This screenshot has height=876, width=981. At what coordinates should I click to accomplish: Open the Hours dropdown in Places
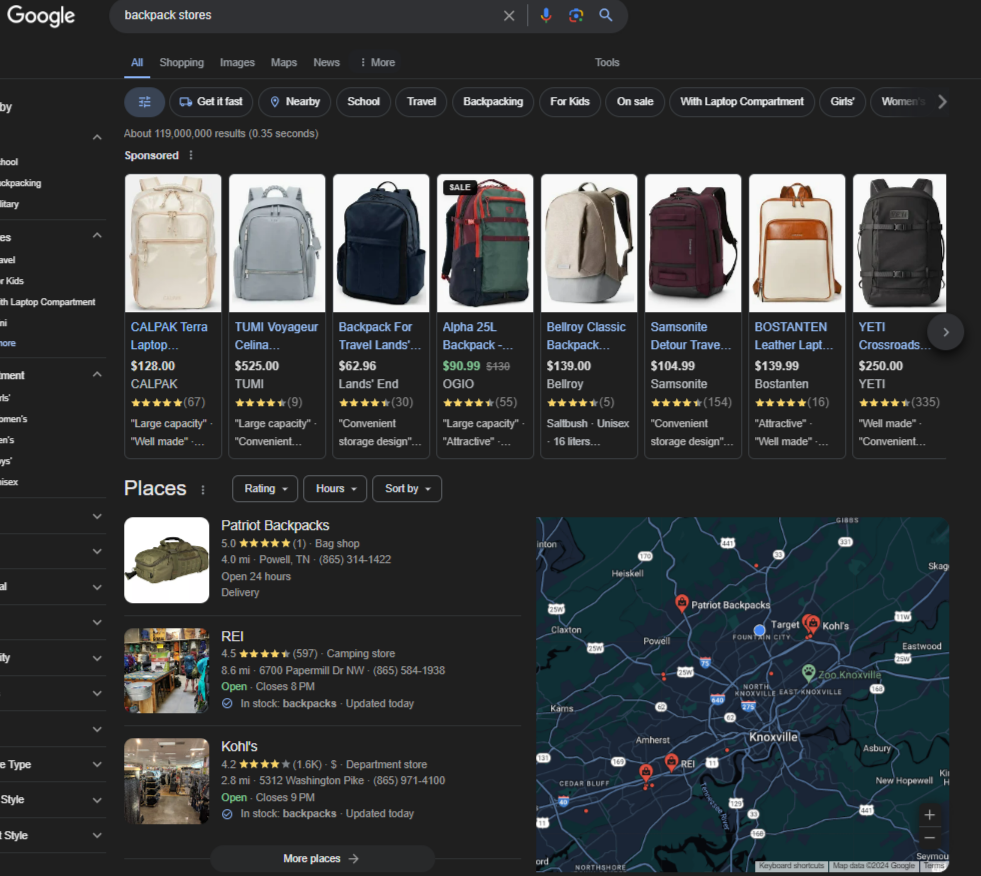tap(335, 489)
